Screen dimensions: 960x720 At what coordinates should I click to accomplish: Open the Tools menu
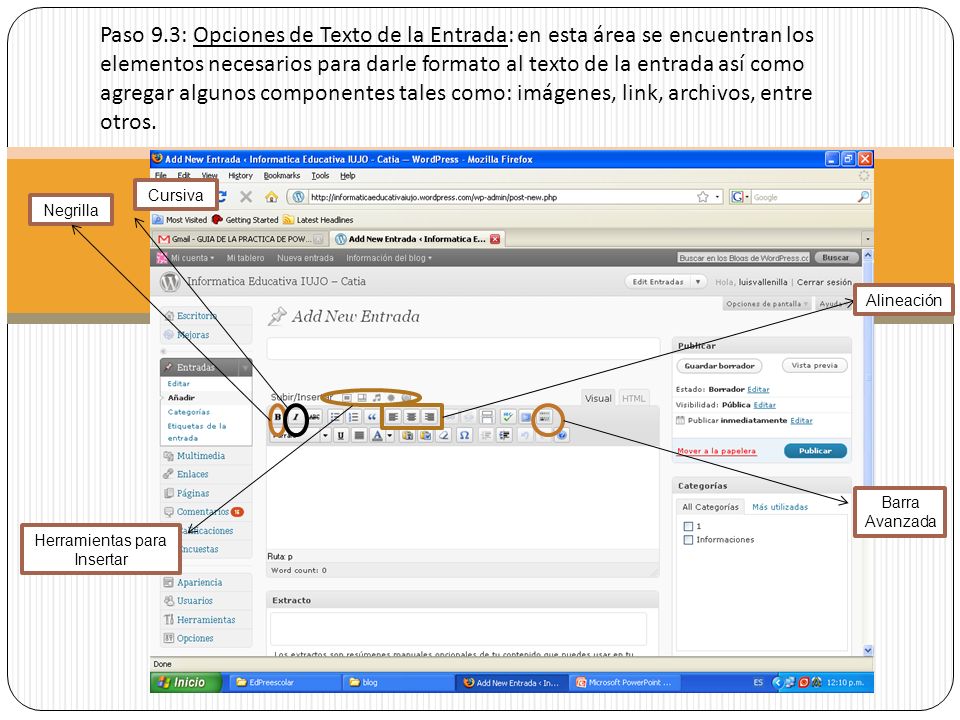click(x=320, y=176)
